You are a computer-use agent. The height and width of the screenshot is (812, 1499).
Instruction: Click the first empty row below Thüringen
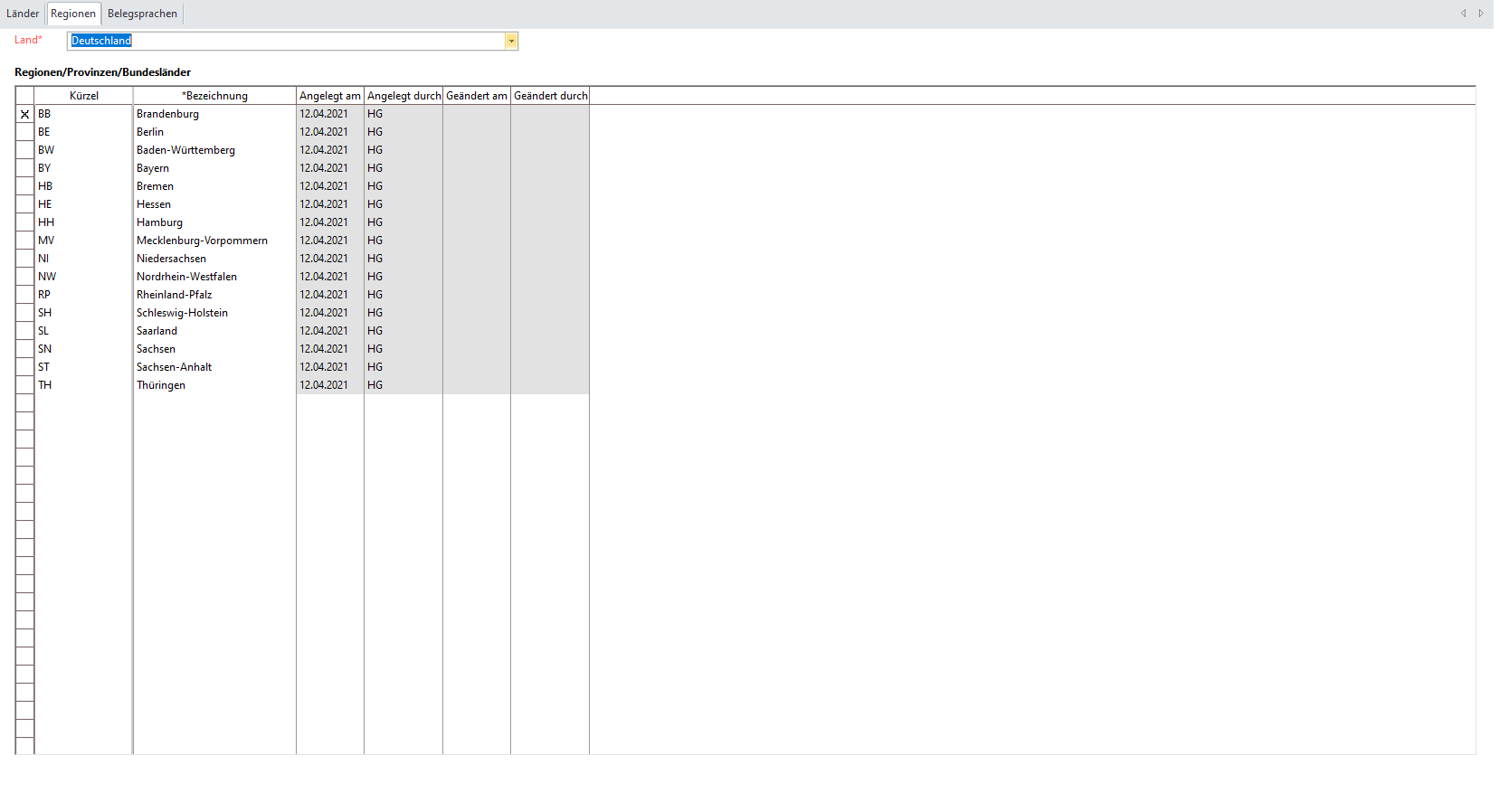coord(213,403)
